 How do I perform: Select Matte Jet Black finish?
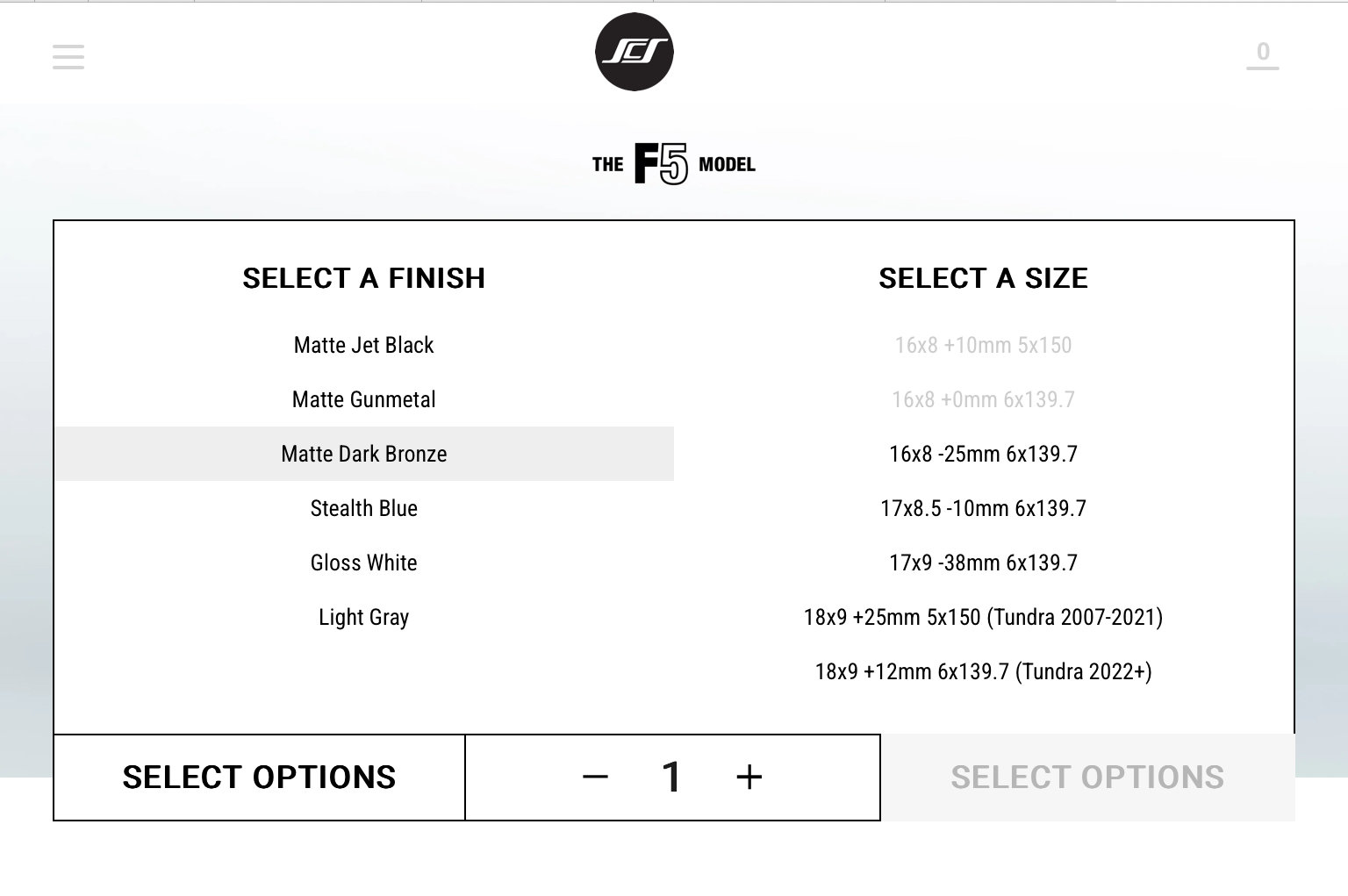(x=364, y=345)
